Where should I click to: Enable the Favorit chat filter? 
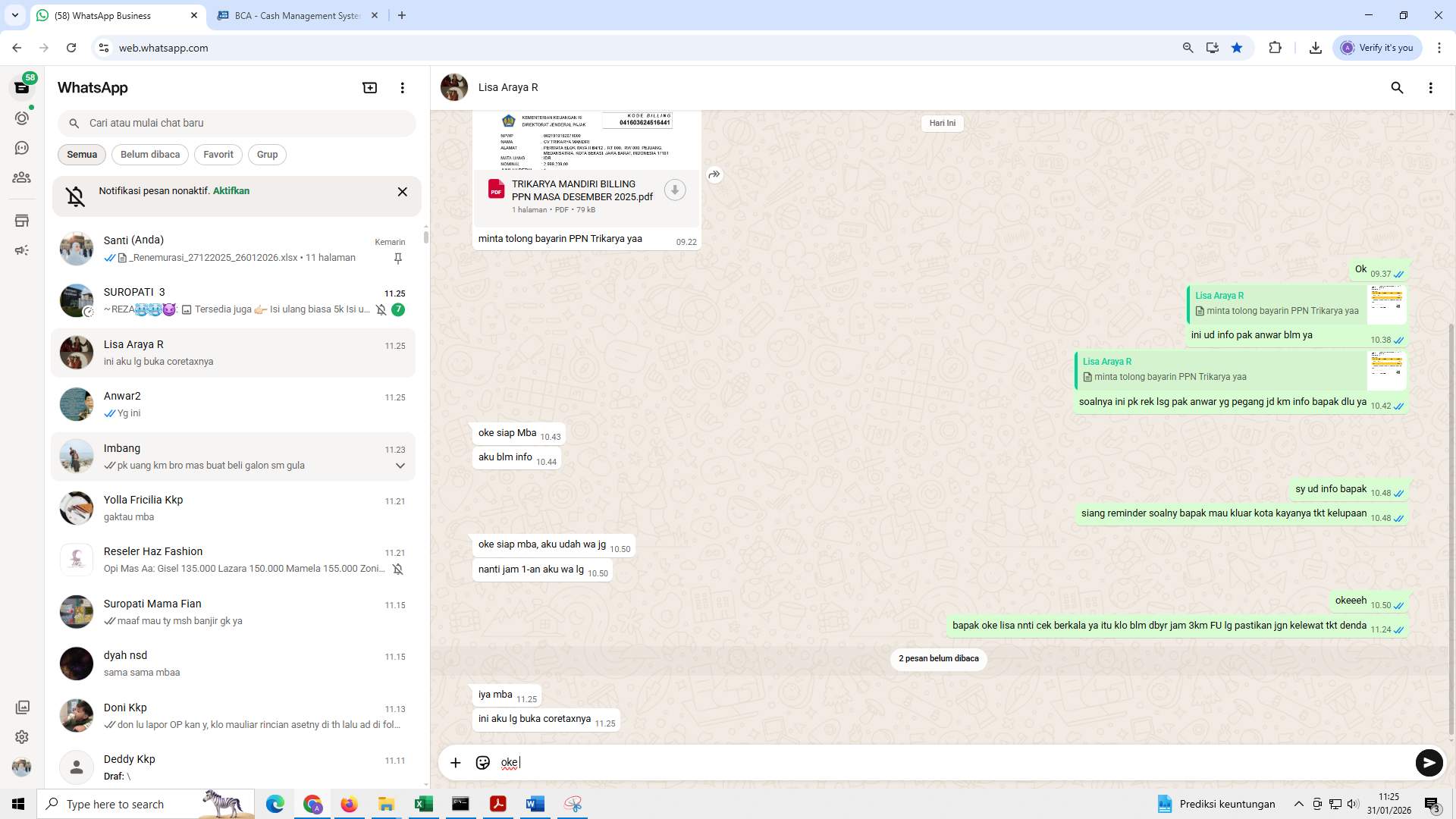[218, 155]
